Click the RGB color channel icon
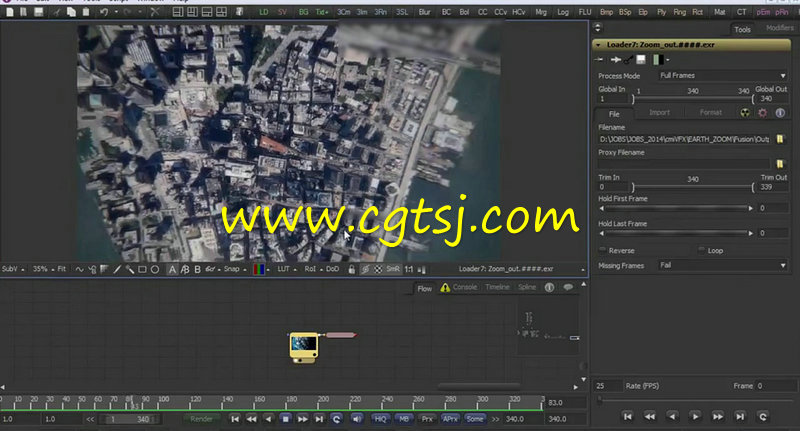The image size is (800, 431). pos(259,269)
